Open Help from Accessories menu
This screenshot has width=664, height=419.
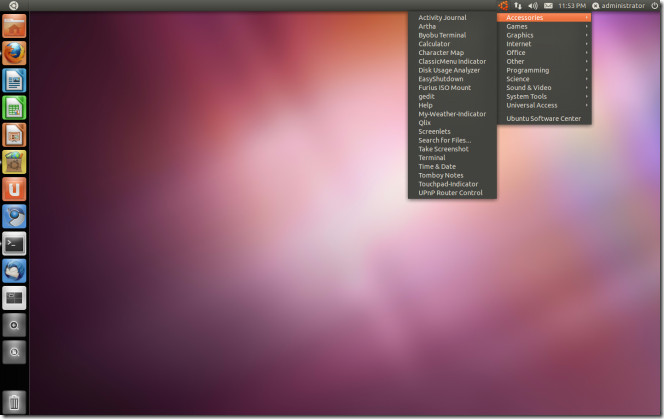click(452, 105)
